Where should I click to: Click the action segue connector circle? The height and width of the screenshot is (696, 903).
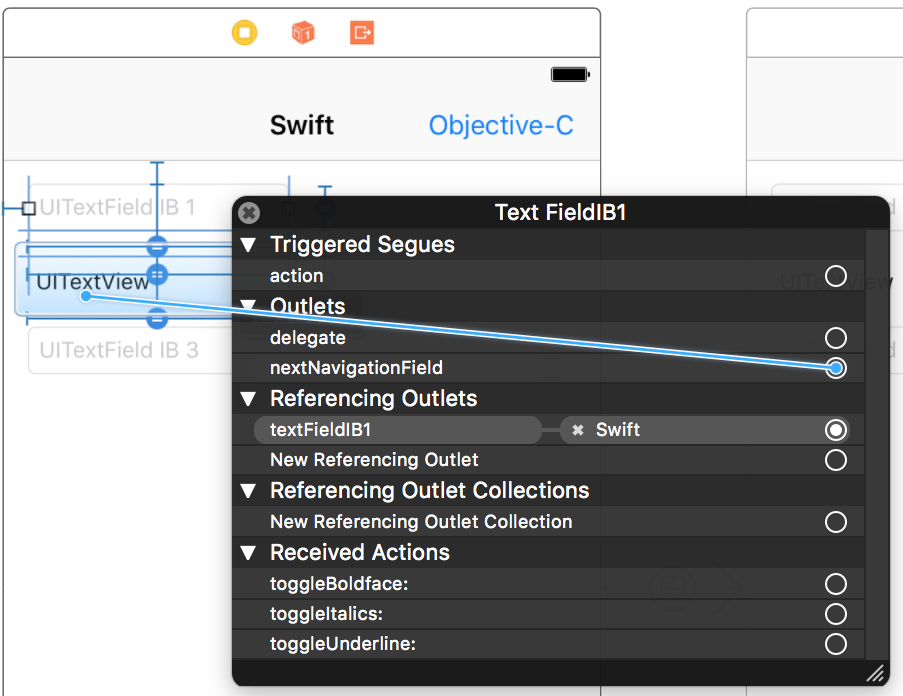(x=835, y=276)
